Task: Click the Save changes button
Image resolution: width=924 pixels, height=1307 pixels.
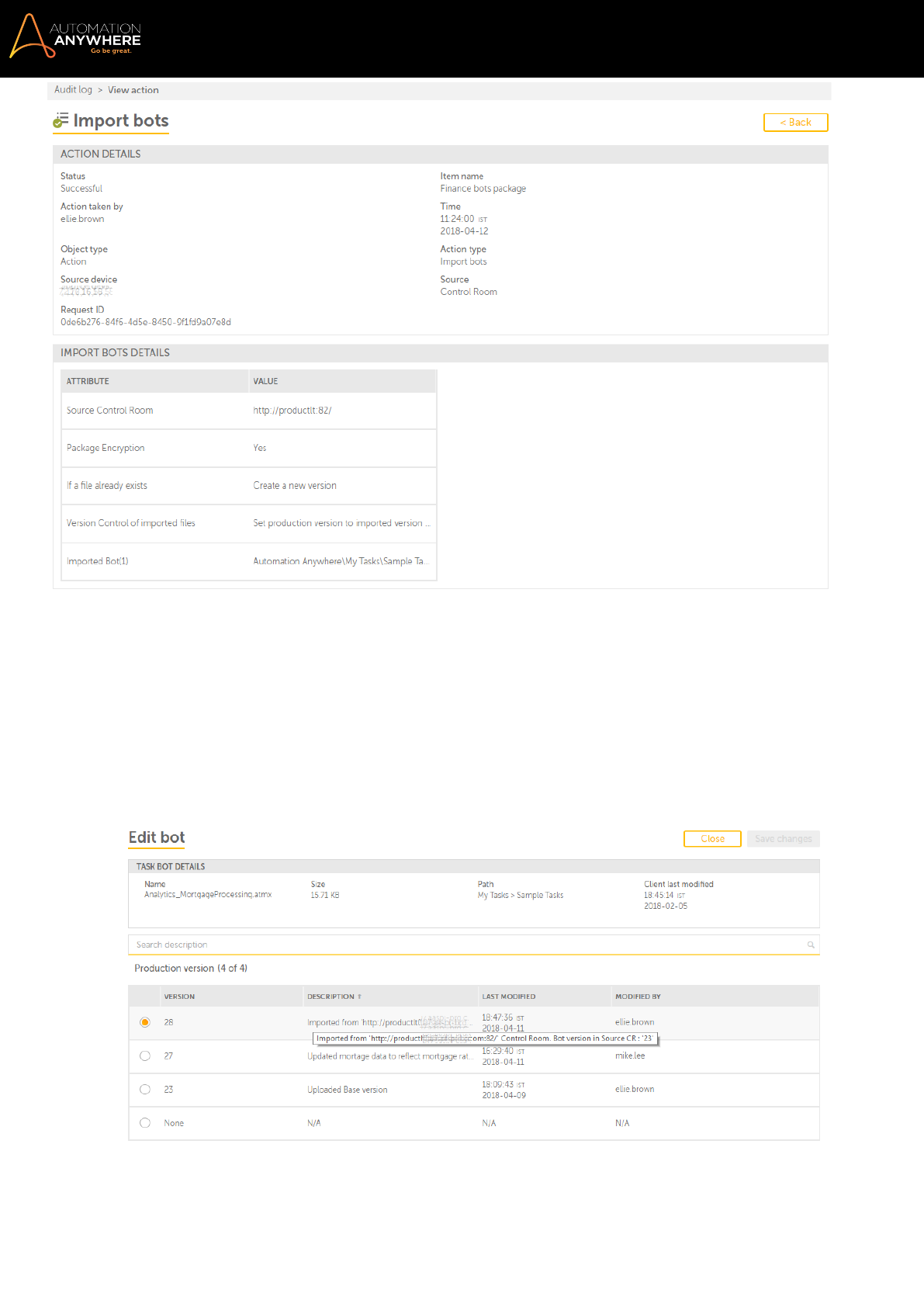Action: (784, 838)
